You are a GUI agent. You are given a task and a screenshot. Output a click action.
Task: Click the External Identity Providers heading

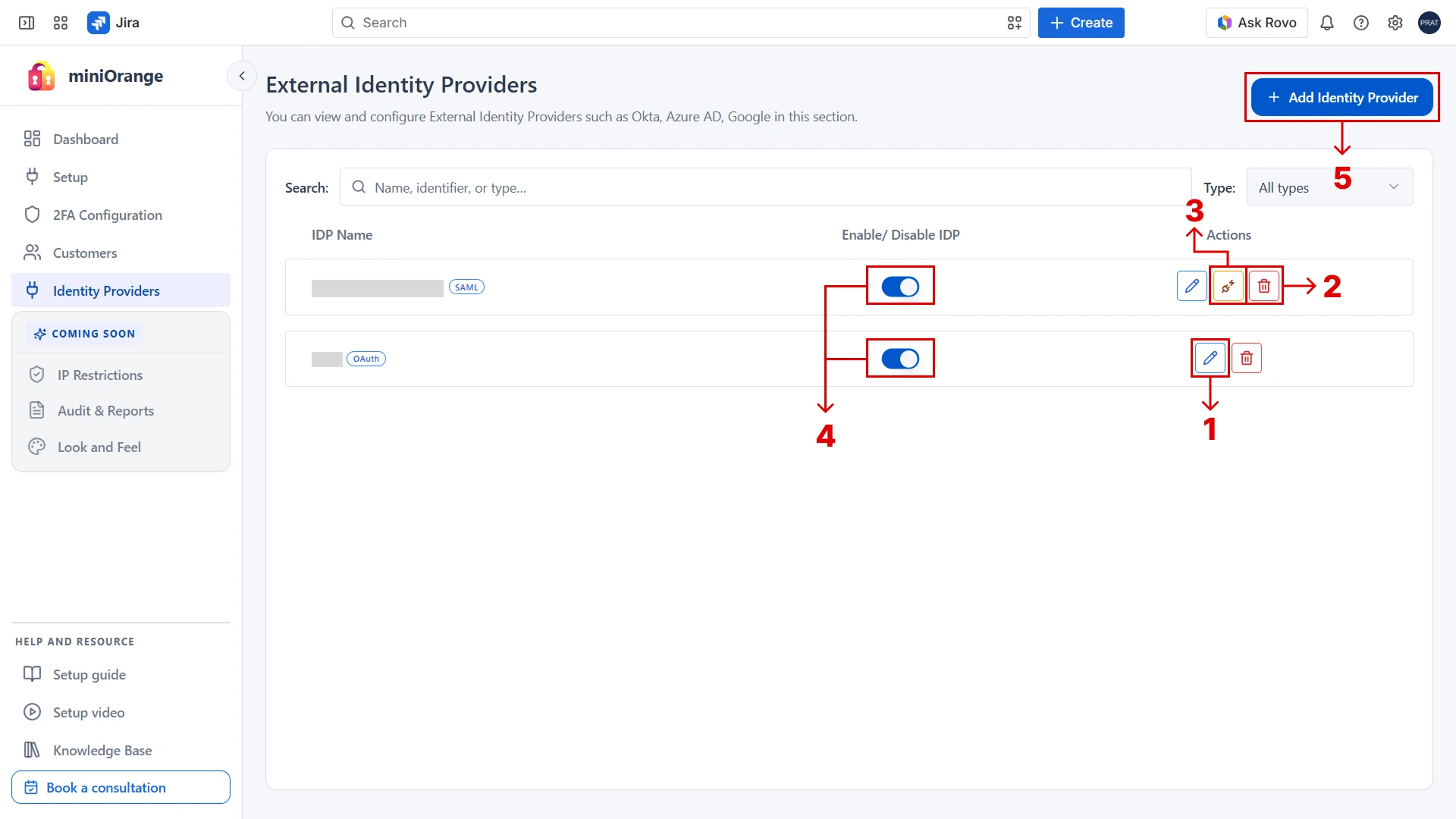tap(401, 85)
